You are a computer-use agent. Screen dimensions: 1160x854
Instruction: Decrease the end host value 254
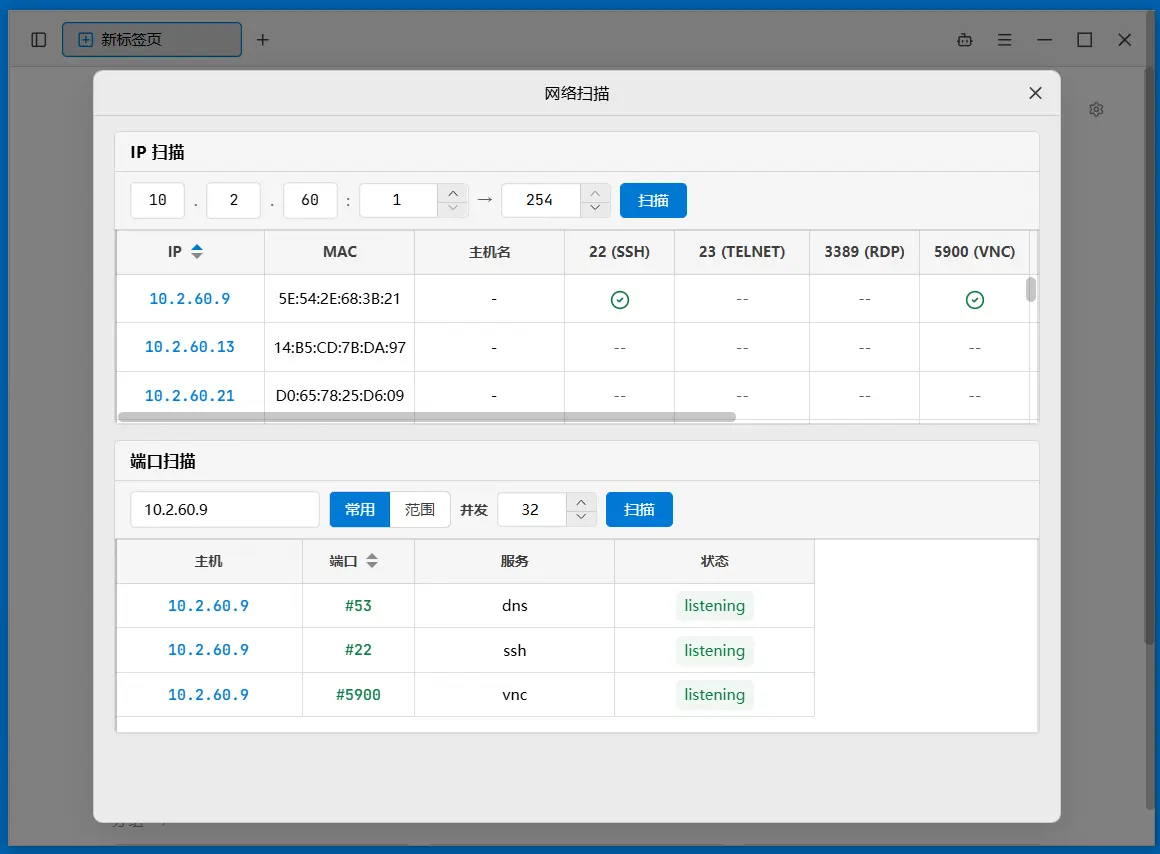595,209
